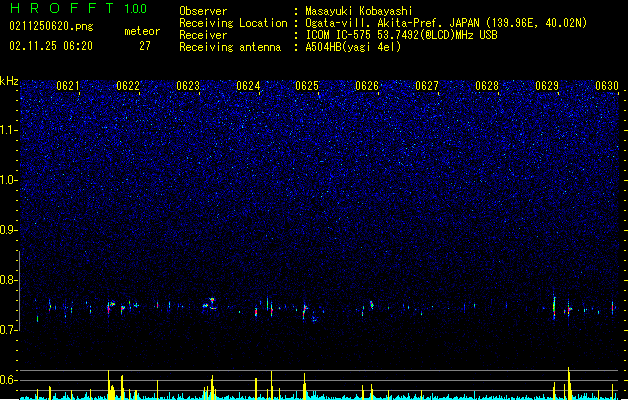Screen dimensions: 629x400
Task: Click the meteor echo trace below the 0629 marker
Action: click(554, 308)
